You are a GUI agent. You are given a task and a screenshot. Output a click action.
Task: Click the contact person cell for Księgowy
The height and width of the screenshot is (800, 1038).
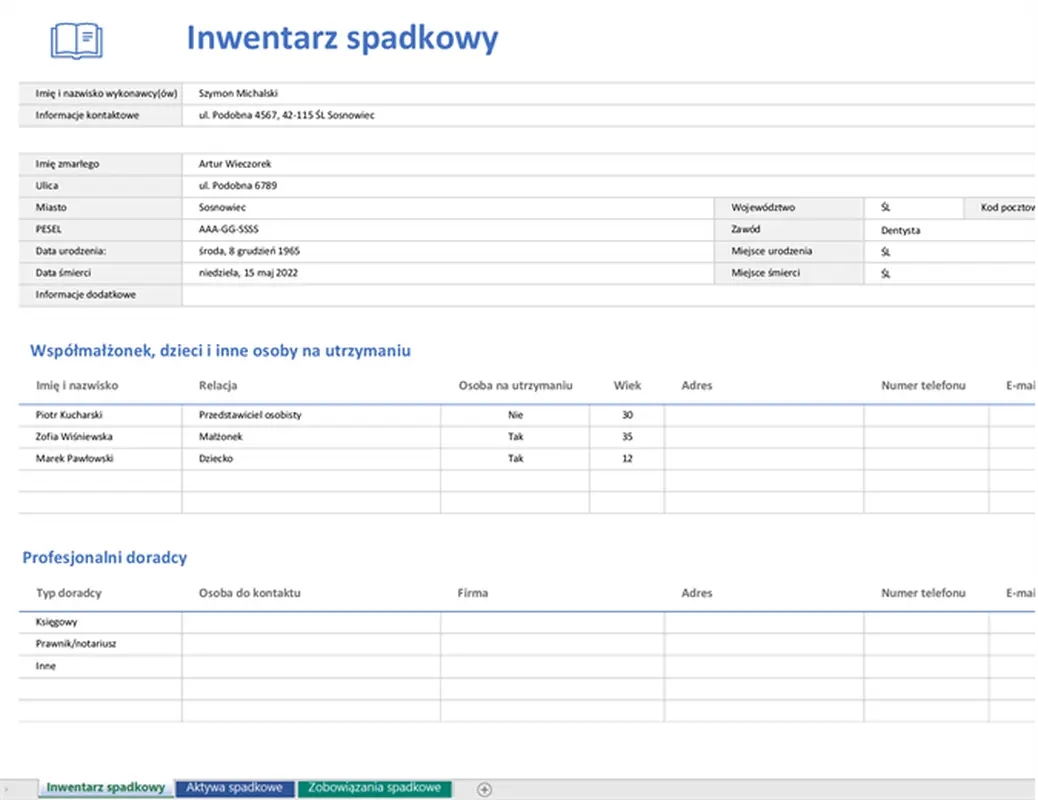pyautogui.click(x=311, y=623)
